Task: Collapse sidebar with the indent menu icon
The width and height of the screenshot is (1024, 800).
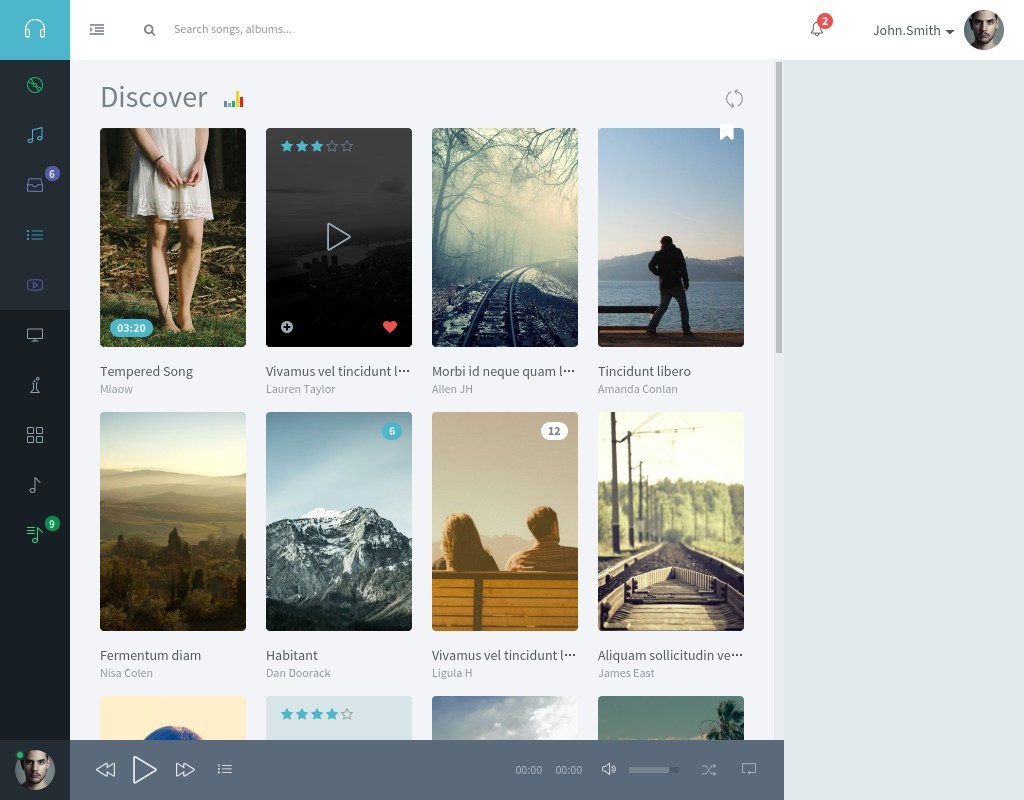Action: pos(97,30)
